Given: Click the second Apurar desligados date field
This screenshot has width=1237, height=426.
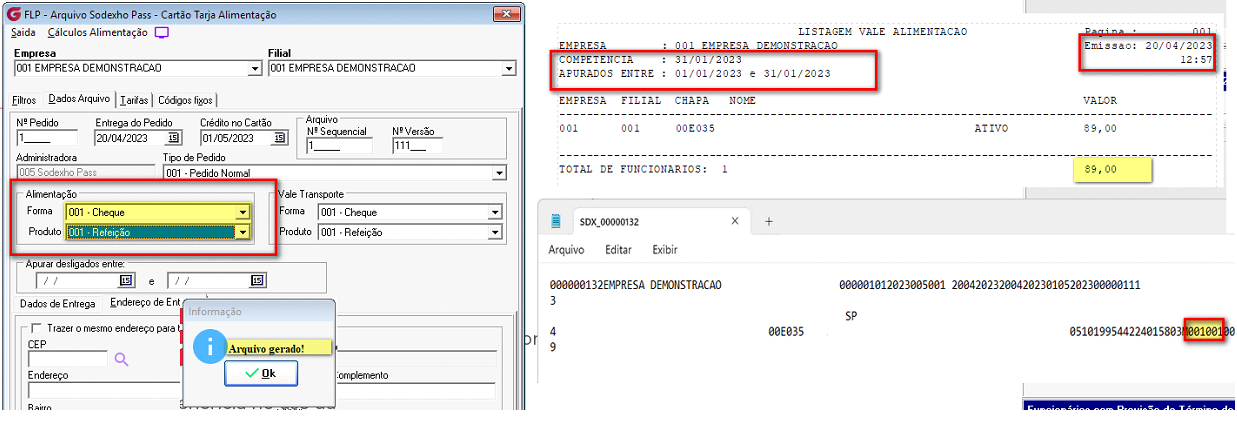Looking at the screenshot, I should pos(209,281).
